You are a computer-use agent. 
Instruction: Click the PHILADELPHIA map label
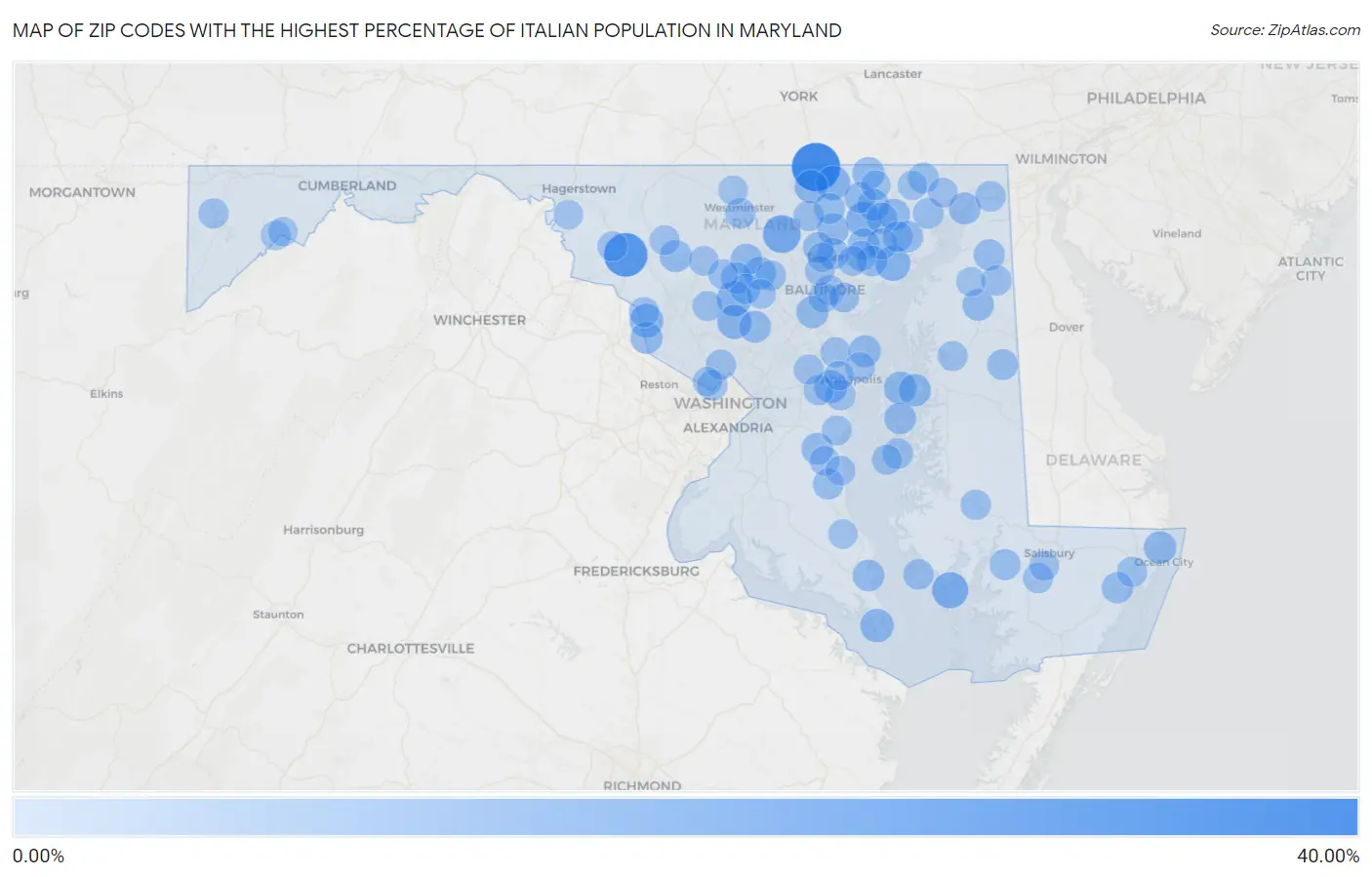point(1146,99)
